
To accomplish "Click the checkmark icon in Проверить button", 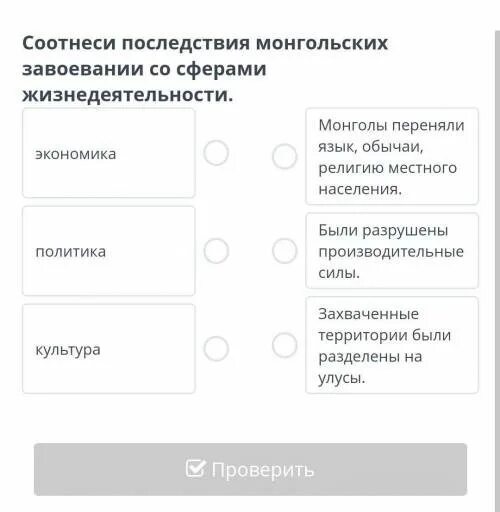I will click(x=195, y=468).
